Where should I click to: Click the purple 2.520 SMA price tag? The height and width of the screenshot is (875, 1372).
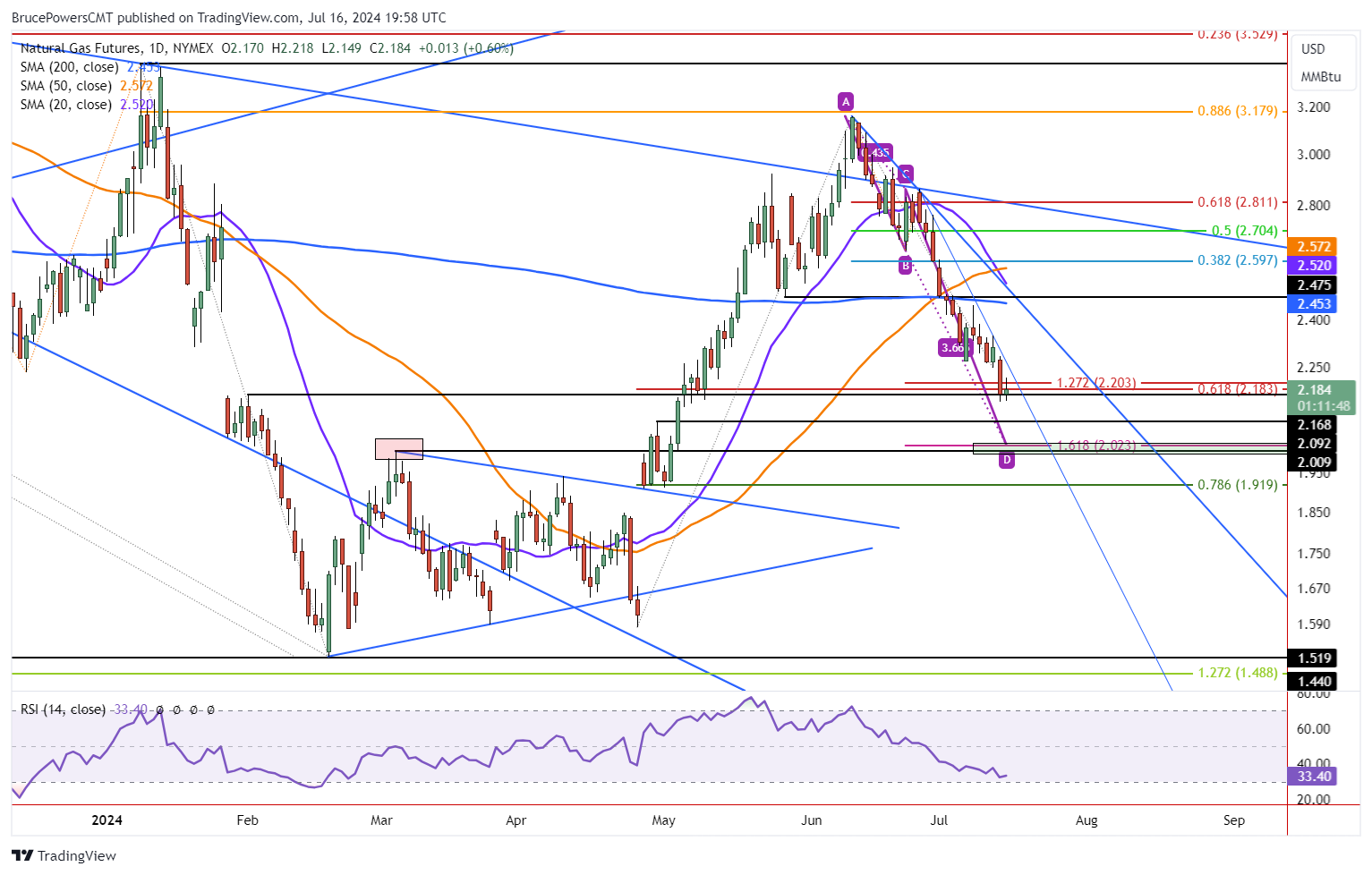point(1314,265)
